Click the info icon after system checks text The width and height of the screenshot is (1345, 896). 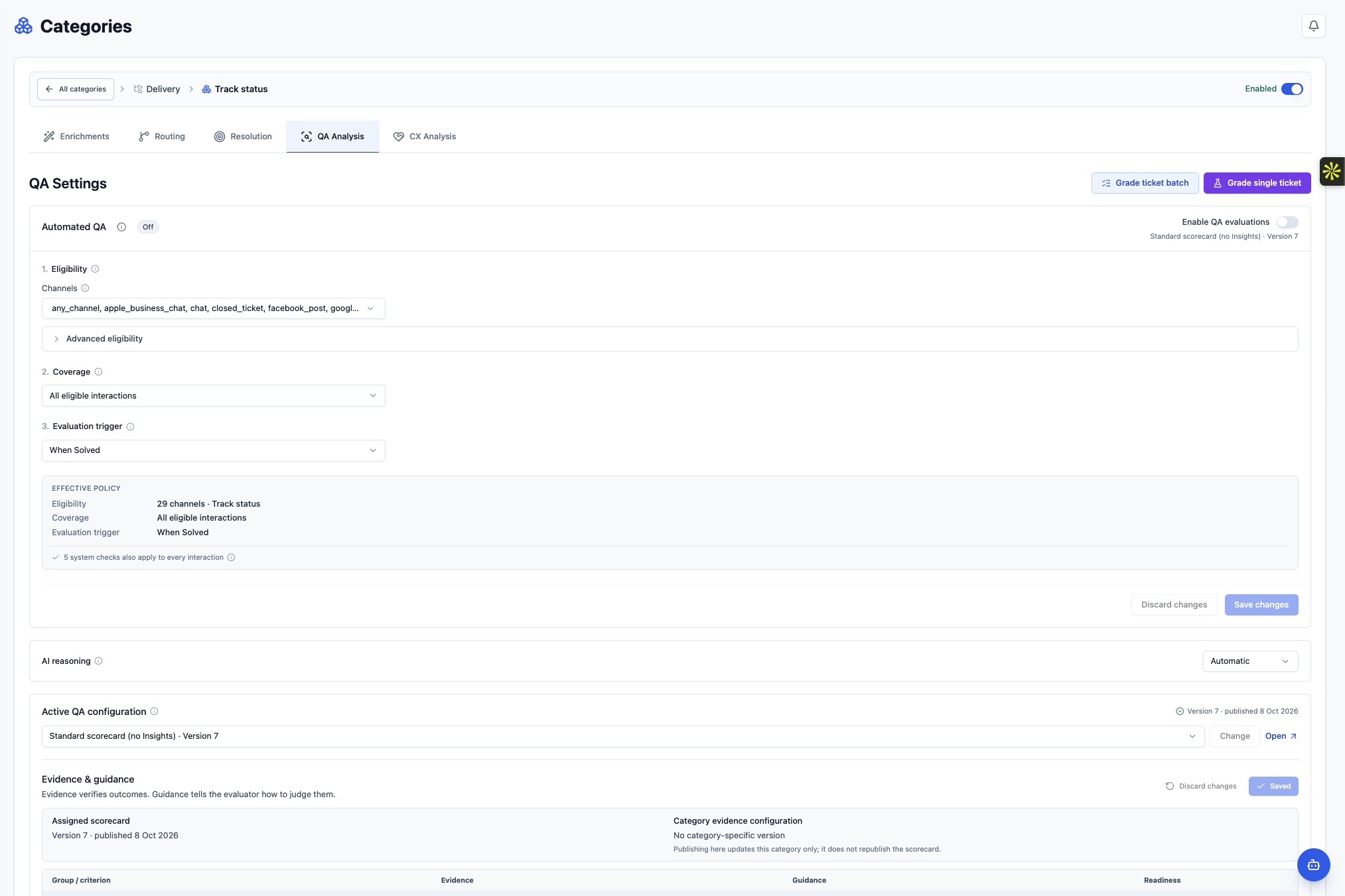click(231, 557)
